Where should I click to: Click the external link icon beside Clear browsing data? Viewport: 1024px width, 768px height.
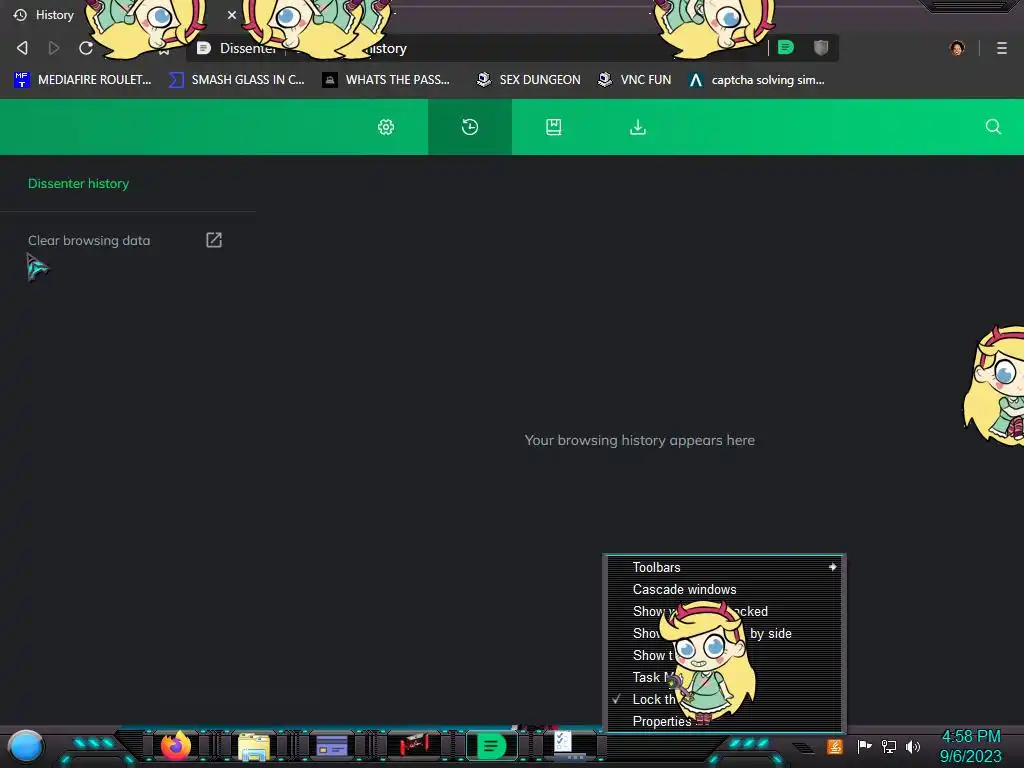[214, 240]
